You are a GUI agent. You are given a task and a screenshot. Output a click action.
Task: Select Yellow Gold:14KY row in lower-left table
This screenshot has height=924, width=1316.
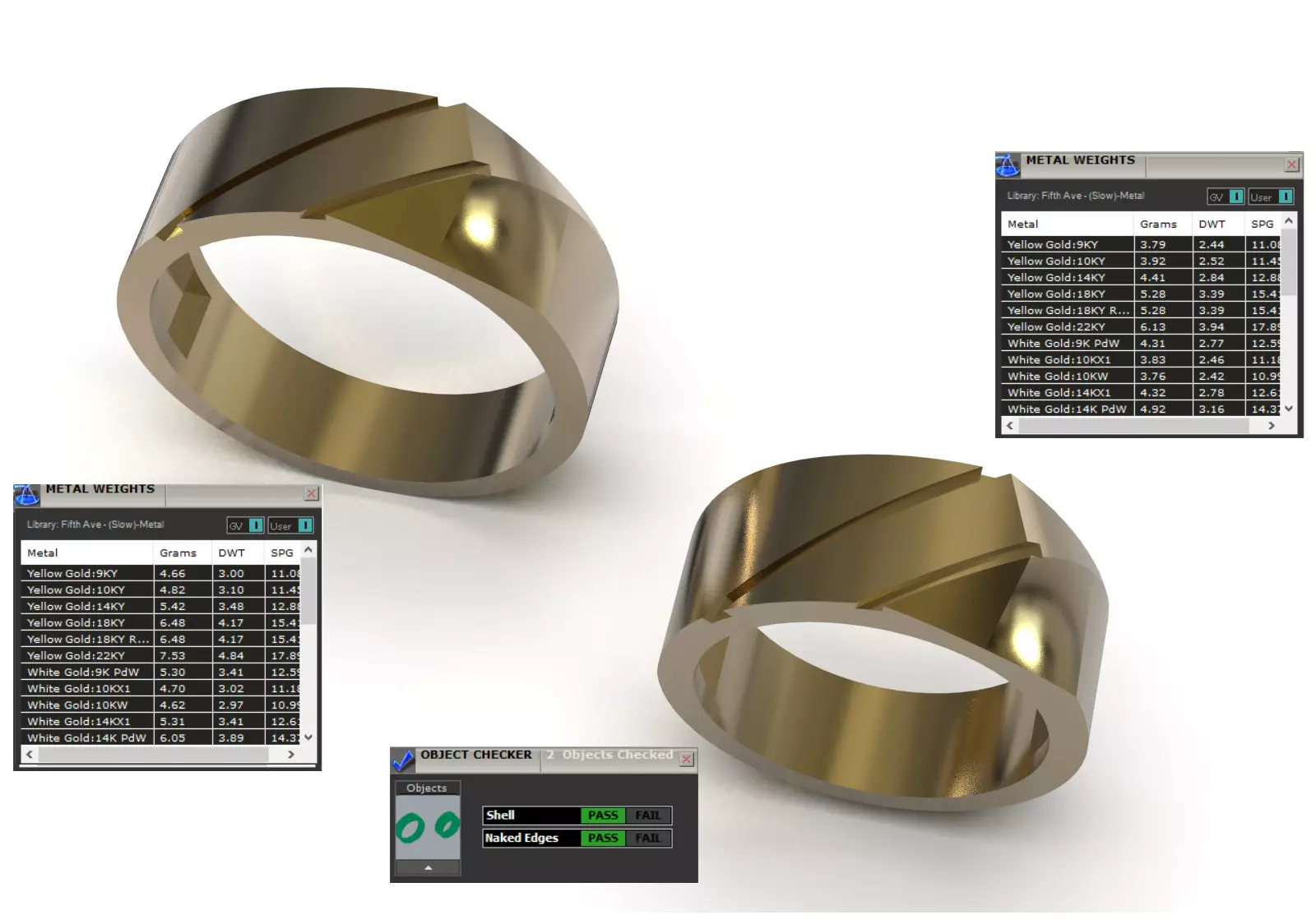pos(160,606)
